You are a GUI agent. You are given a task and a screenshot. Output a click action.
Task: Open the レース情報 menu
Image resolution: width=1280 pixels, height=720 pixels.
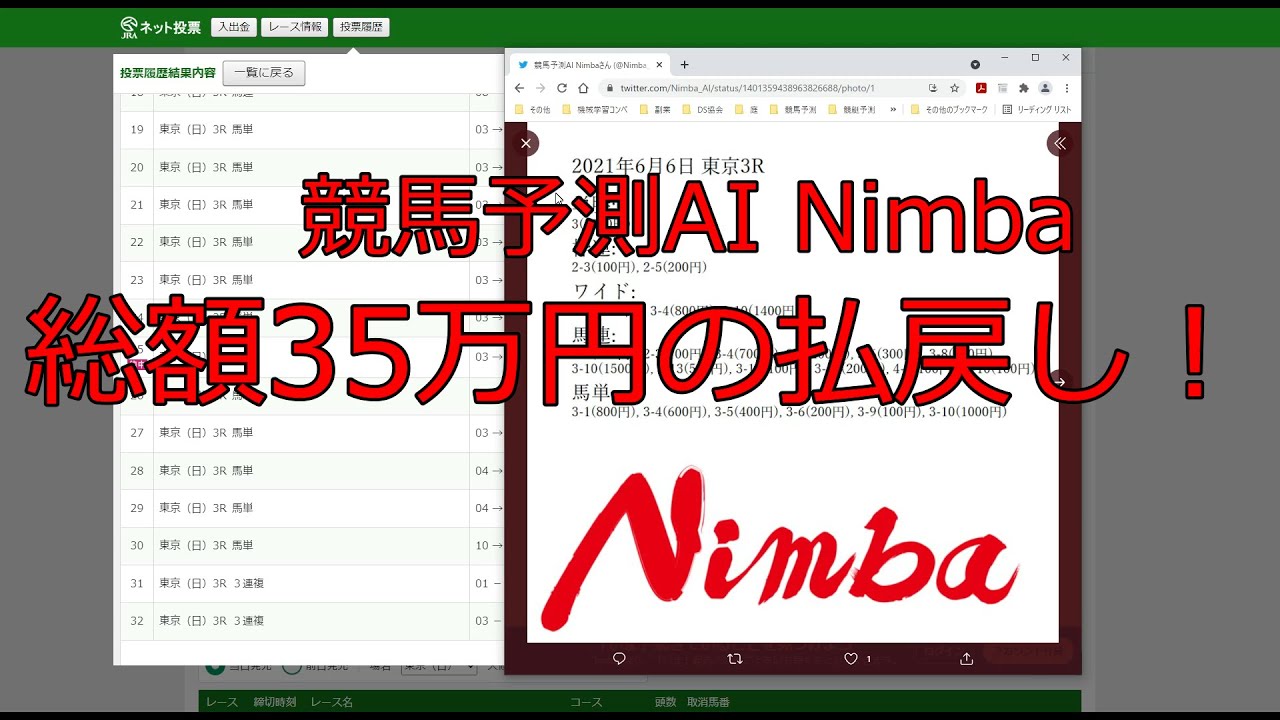tap(294, 27)
